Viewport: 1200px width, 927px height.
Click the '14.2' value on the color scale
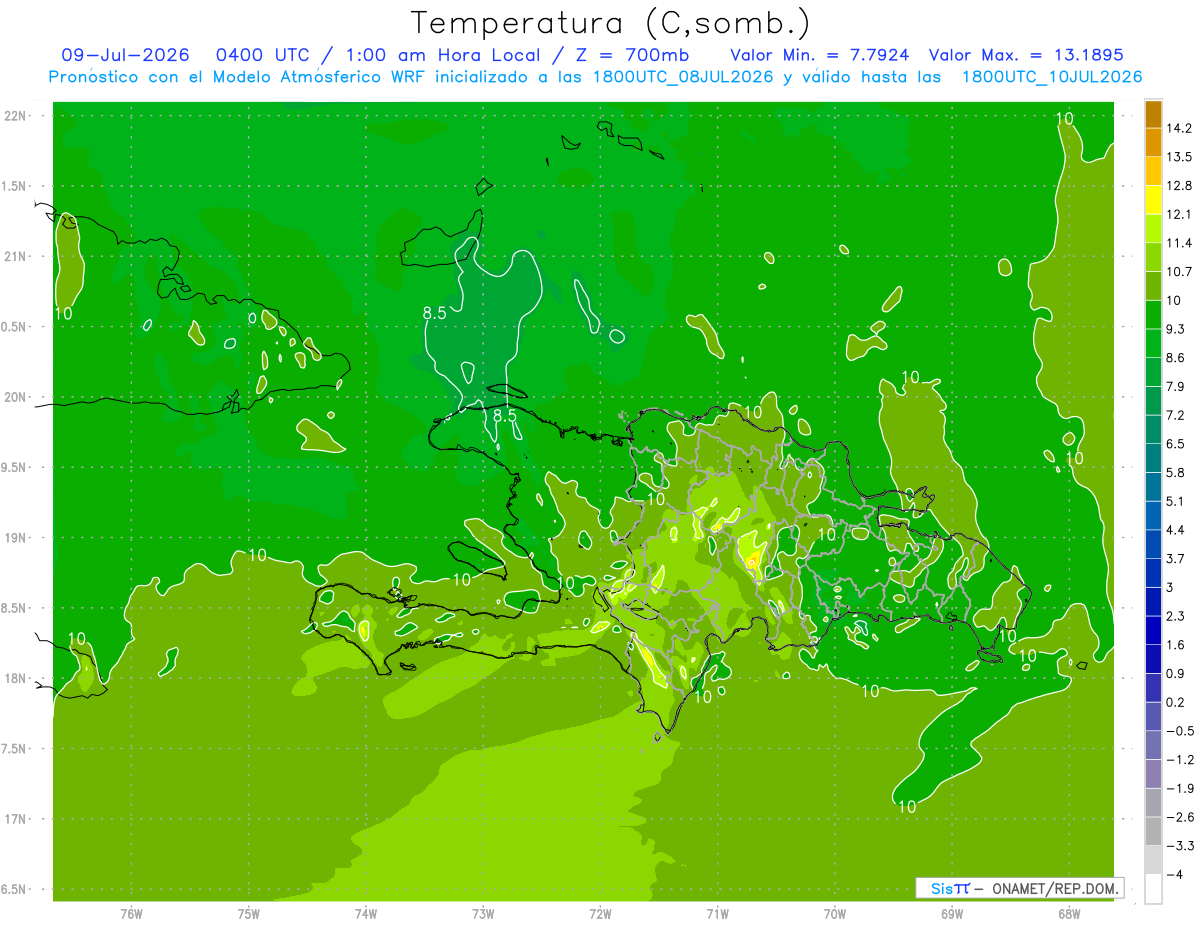[1179, 128]
